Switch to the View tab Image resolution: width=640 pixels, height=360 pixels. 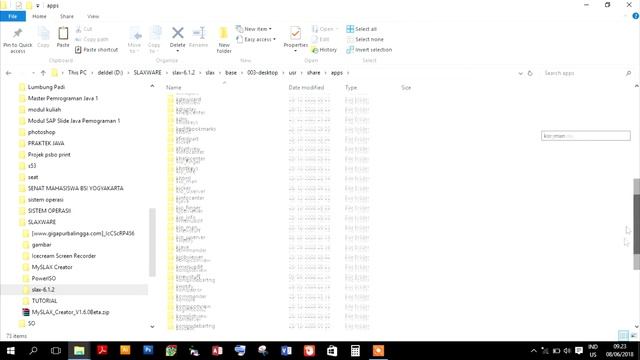pyautogui.click(x=93, y=16)
